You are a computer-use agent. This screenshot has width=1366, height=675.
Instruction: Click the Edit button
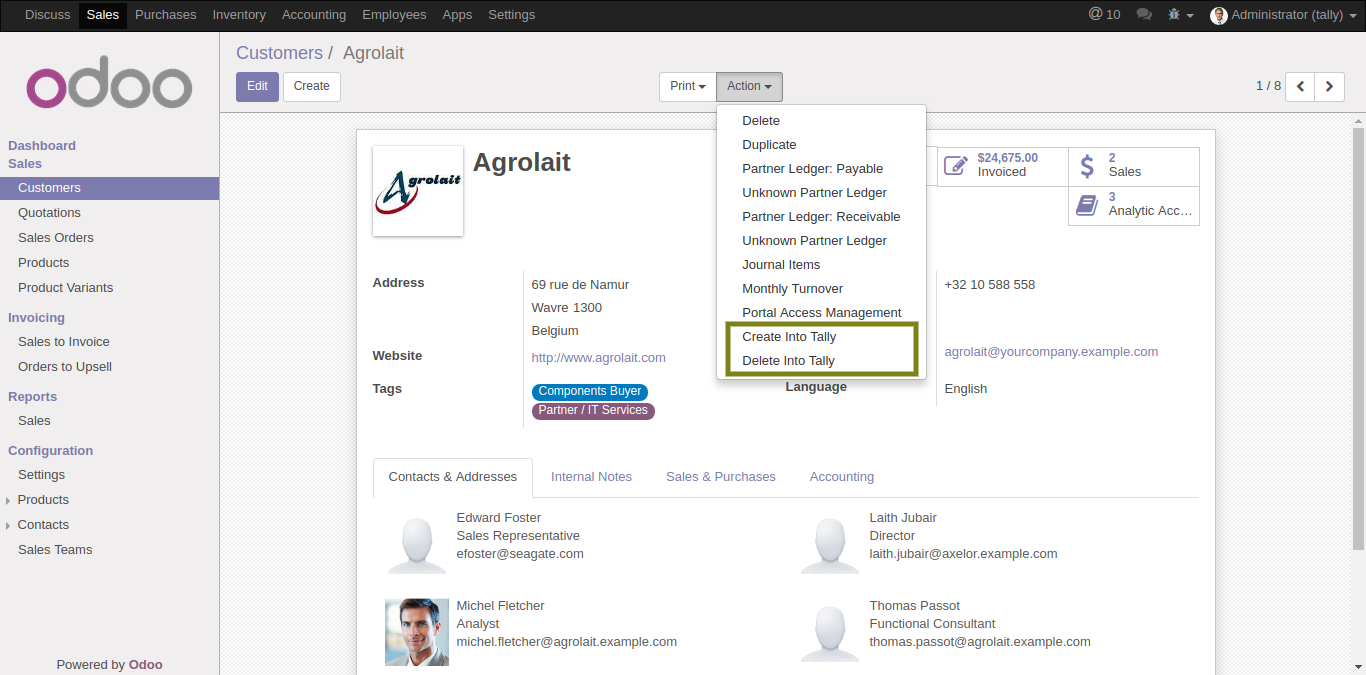tap(257, 87)
